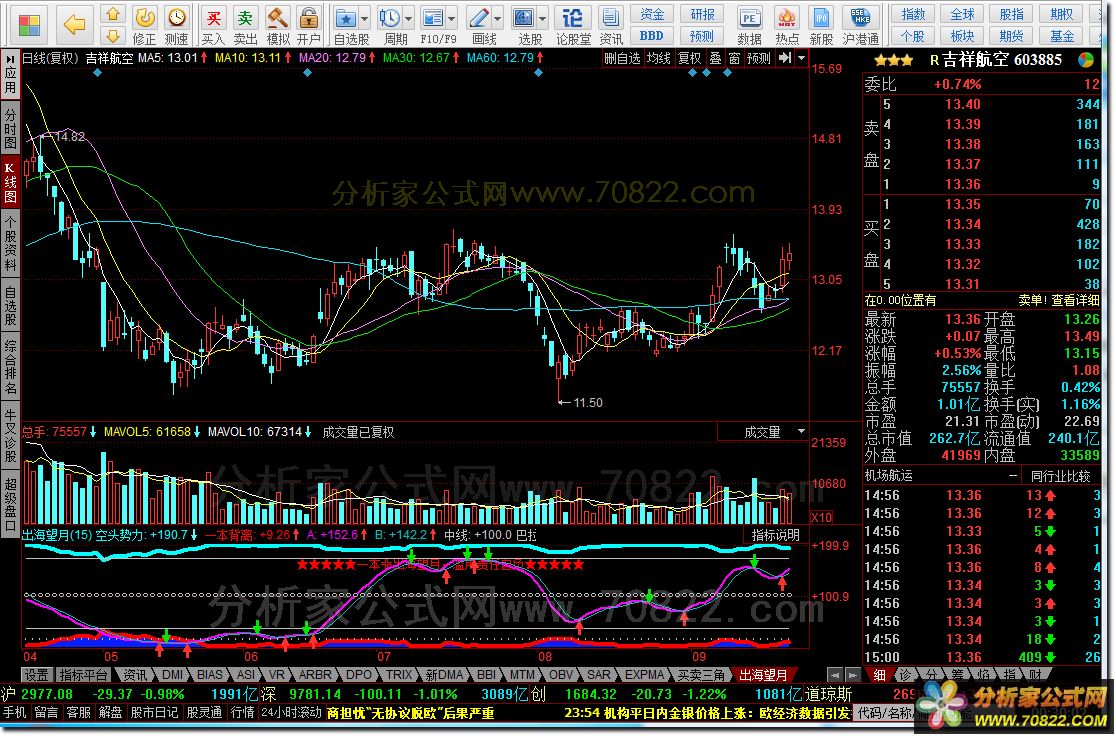Screen dimensions: 1116x736
Task: Open the 综合排名 sidebar tab
Action: (10, 367)
